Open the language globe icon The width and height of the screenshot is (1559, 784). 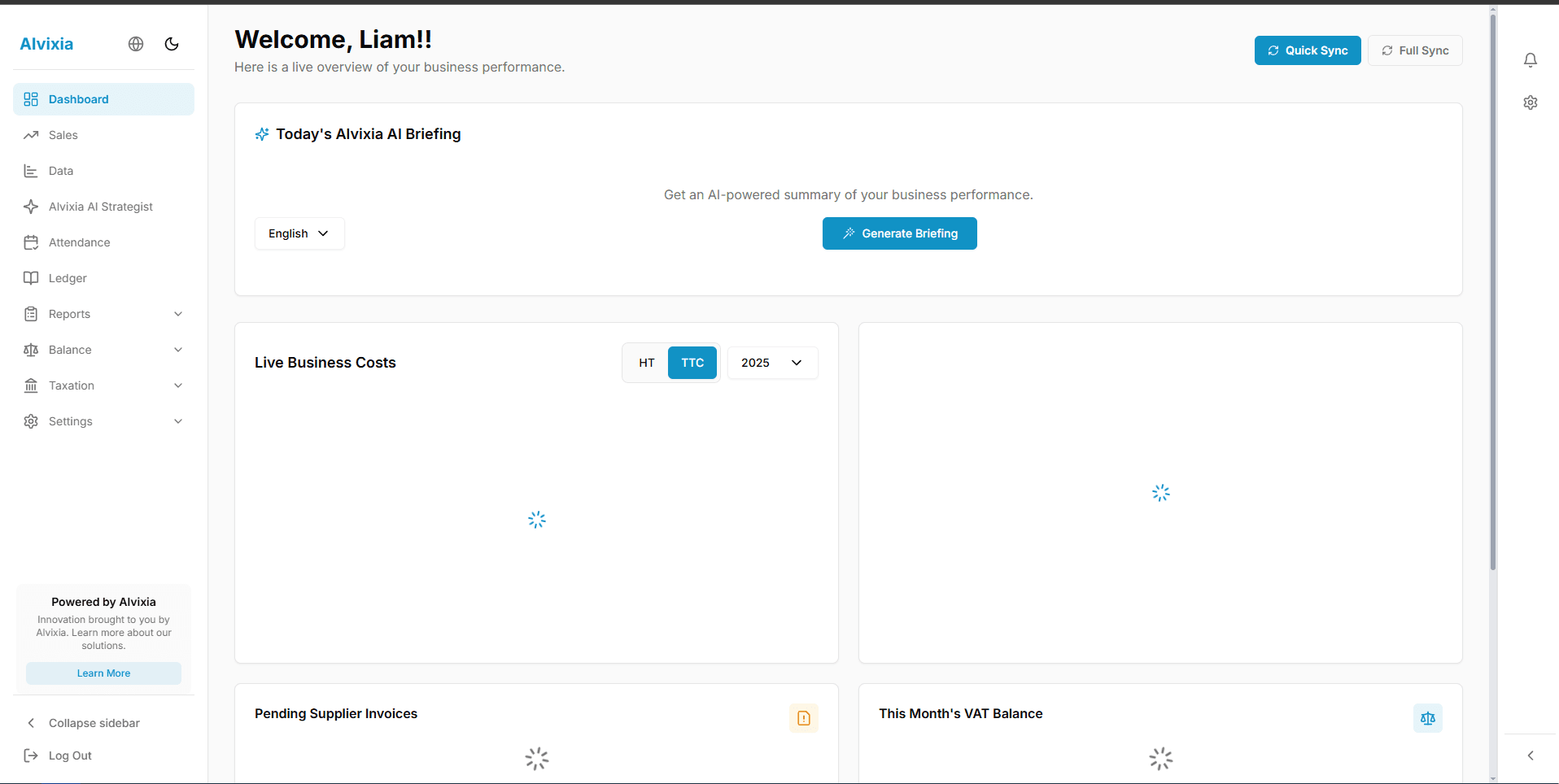click(x=135, y=44)
